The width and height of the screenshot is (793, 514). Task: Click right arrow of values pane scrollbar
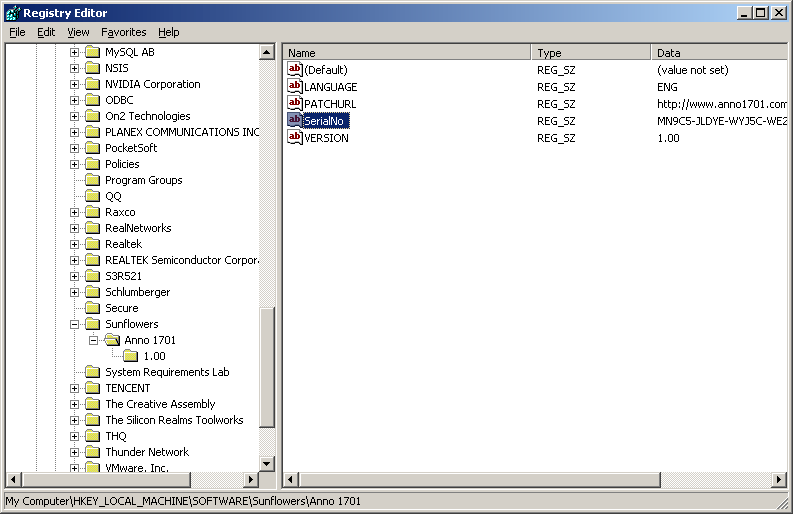[783, 479]
